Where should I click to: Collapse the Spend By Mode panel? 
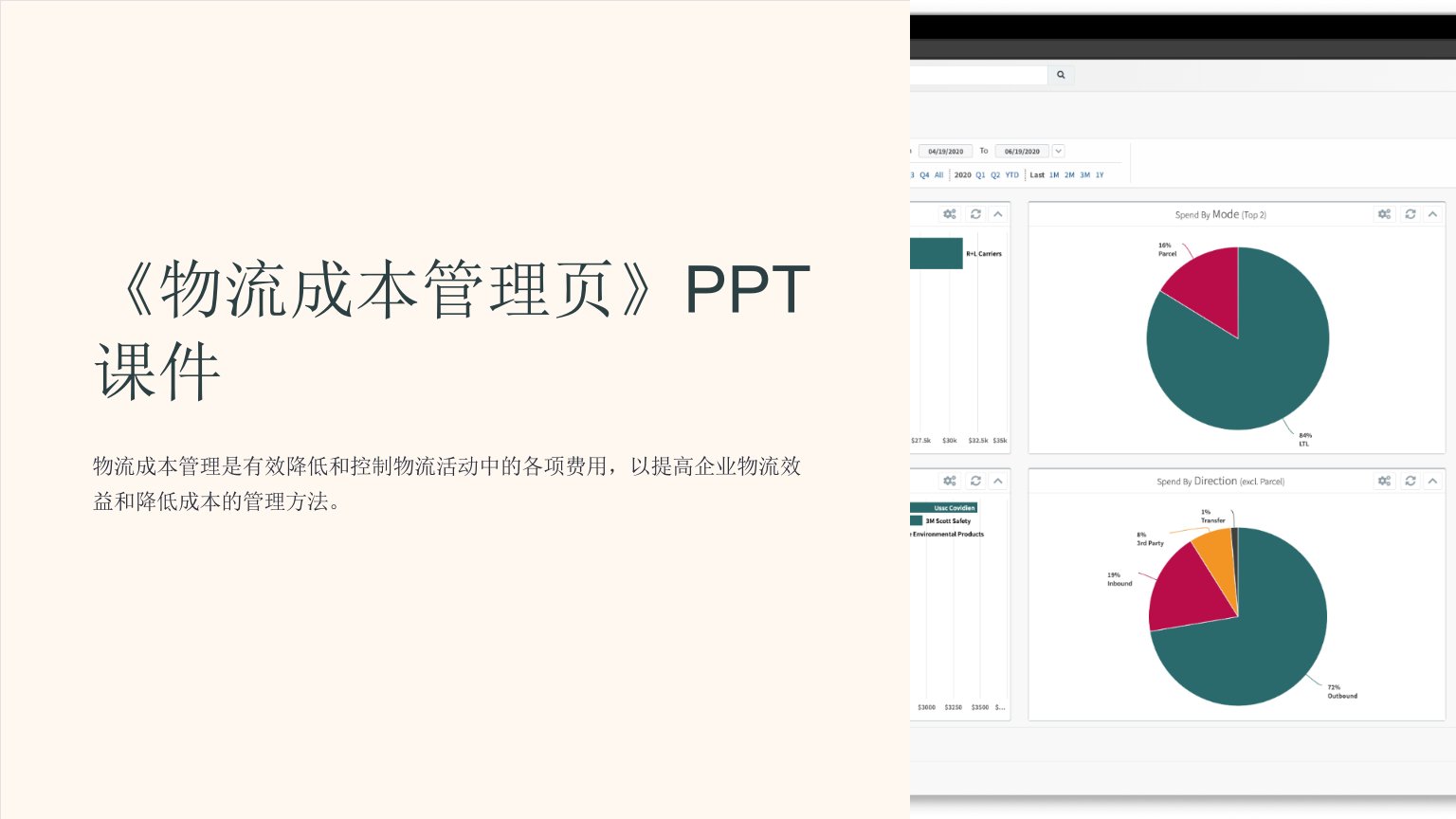pos(1432,214)
